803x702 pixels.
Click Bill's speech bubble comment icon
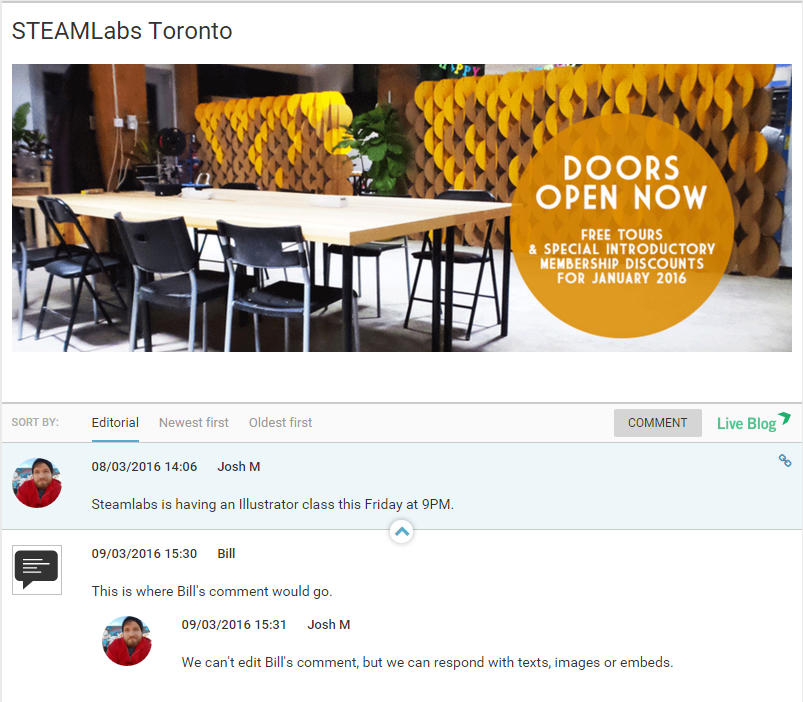coord(37,569)
